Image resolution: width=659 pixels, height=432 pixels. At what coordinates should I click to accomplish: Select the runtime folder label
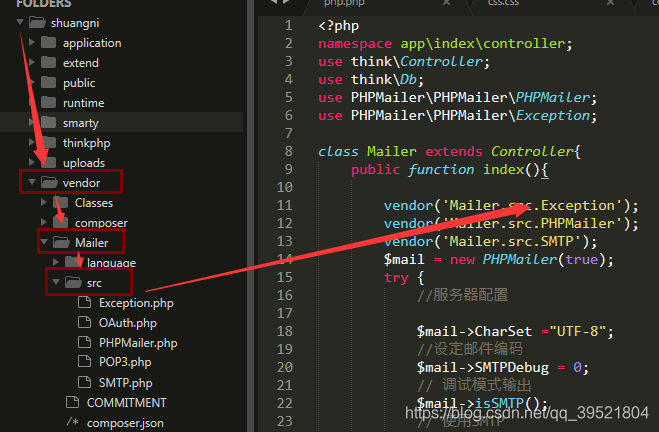pyautogui.click(x=84, y=103)
